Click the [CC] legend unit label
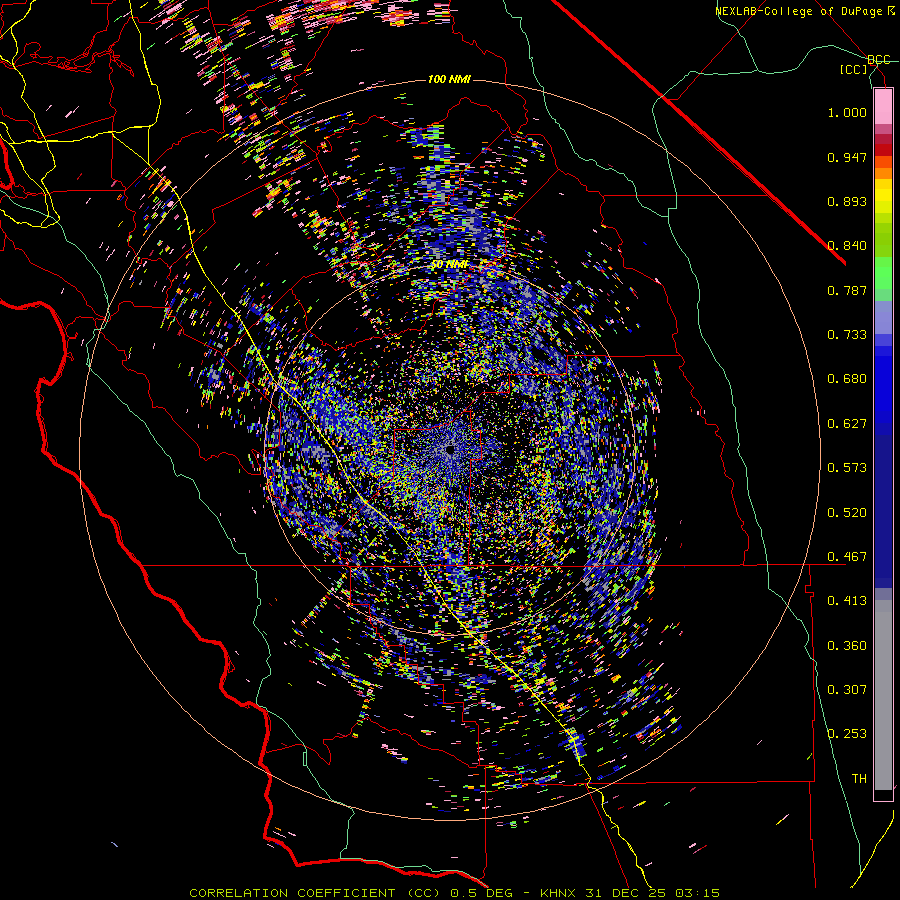 click(854, 69)
